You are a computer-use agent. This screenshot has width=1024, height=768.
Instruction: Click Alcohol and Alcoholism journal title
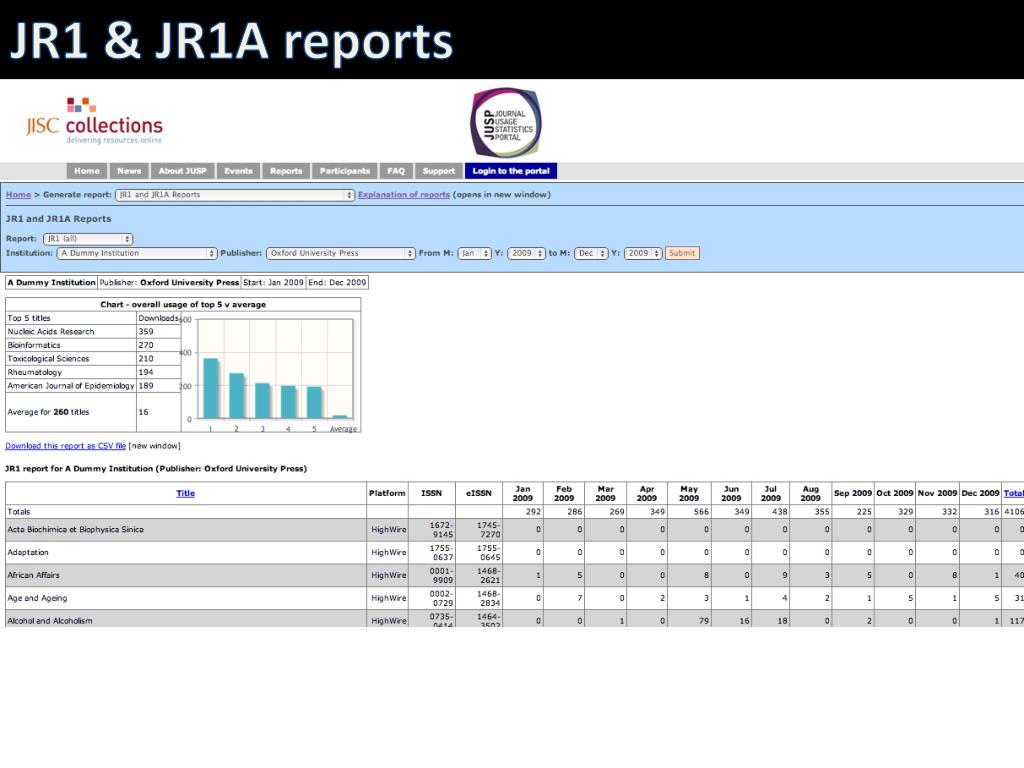pos(50,621)
